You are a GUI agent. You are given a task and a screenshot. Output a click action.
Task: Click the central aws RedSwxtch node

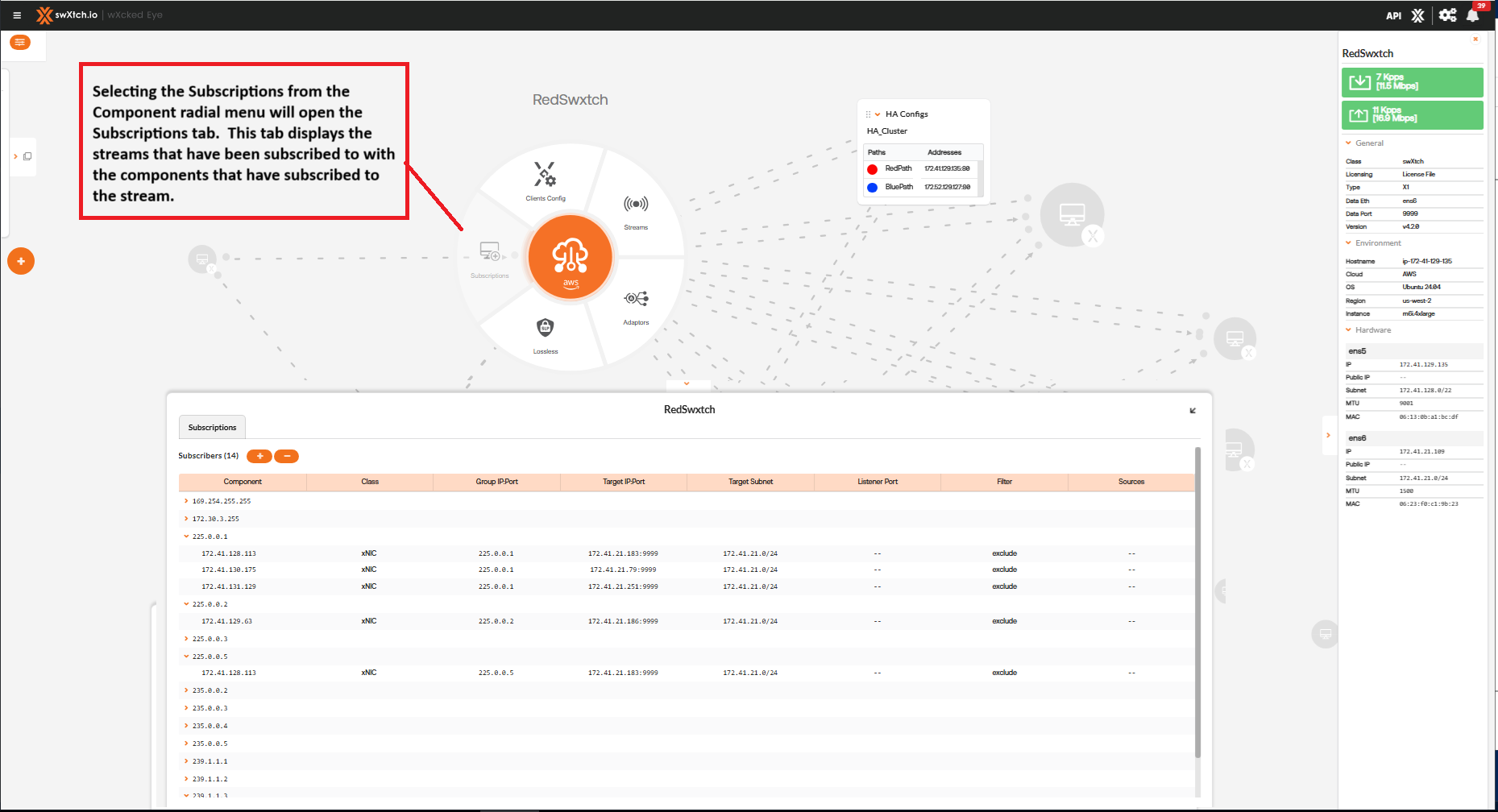coord(571,258)
